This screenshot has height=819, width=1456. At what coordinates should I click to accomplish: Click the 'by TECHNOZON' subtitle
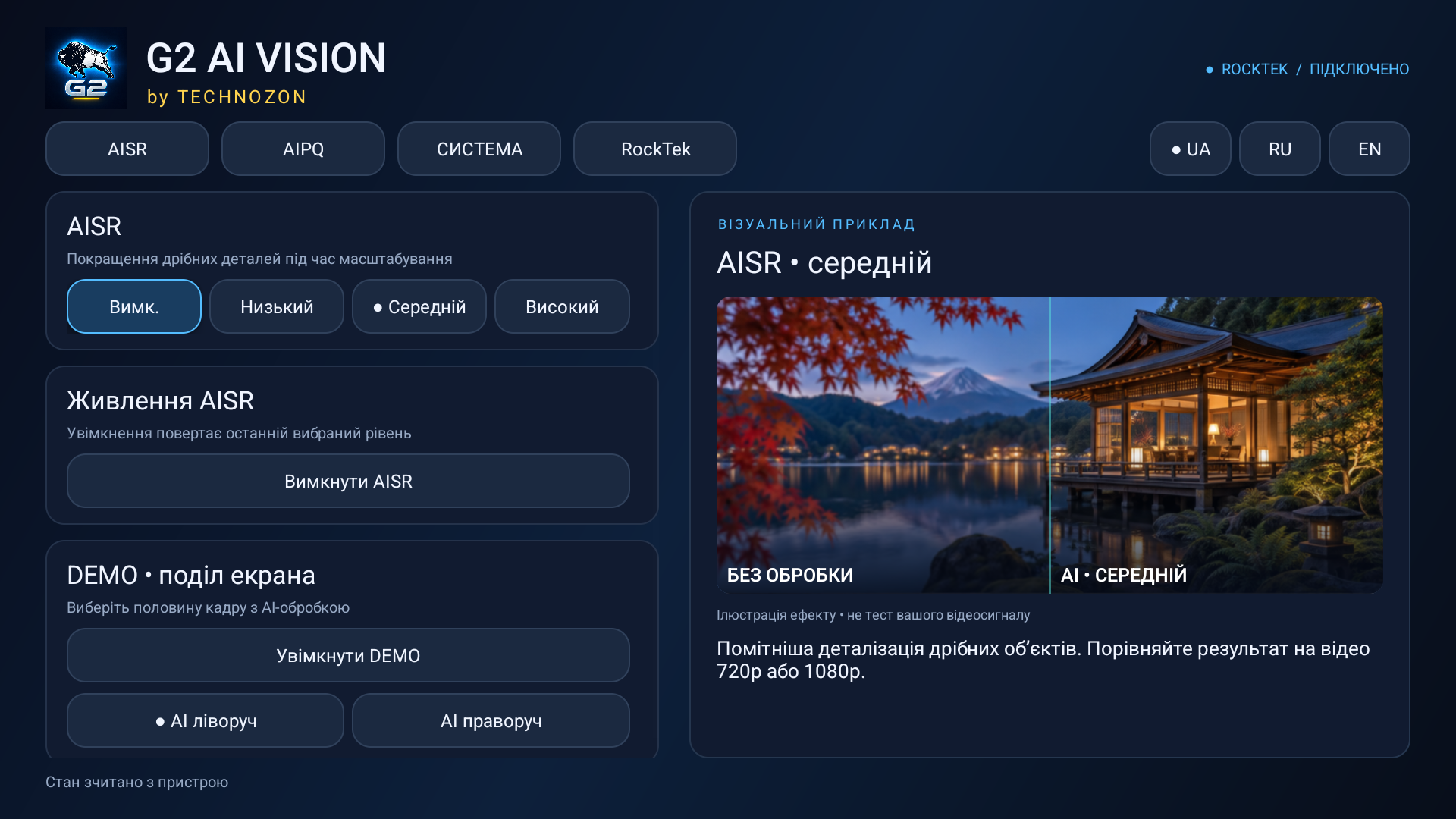pos(227,97)
